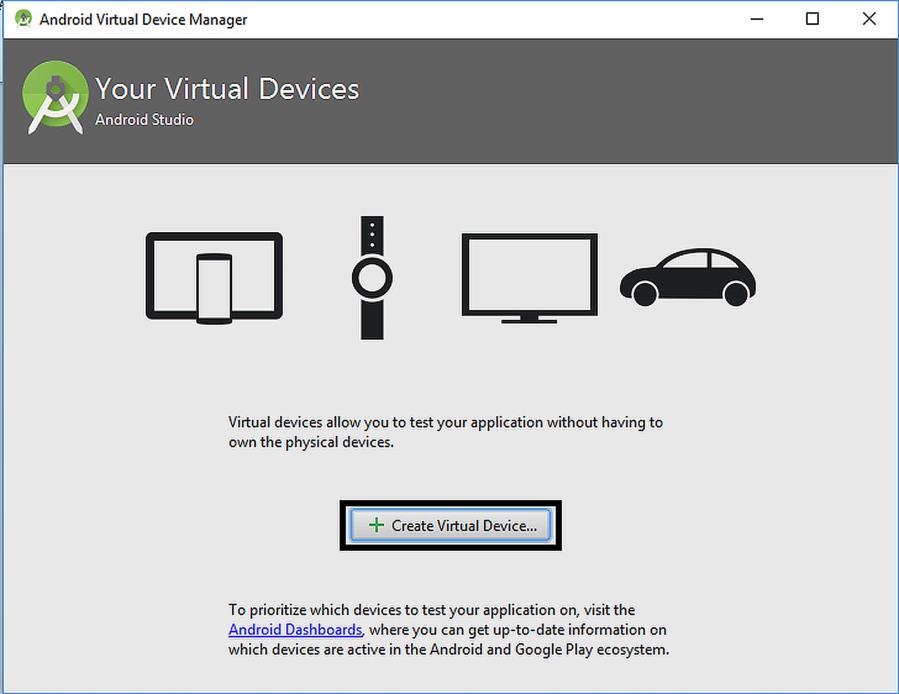Open the Android Dashboards link
Image resolution: width=899 pixels, height=694 pixels.
click(x=295, y=630)
